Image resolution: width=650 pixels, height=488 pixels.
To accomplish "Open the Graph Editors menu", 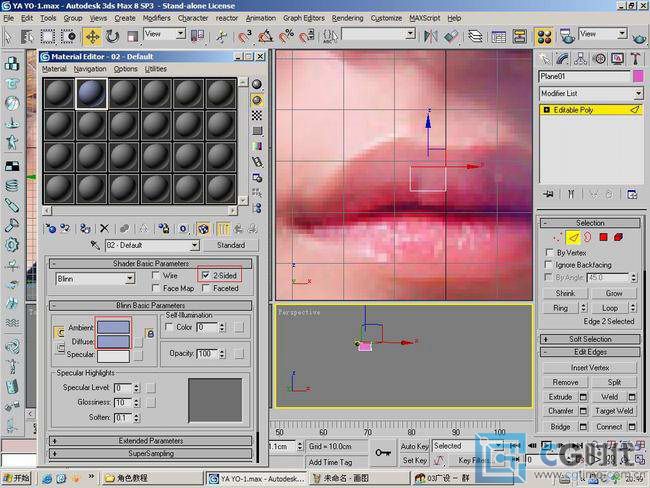I will (x=303, y=18).
